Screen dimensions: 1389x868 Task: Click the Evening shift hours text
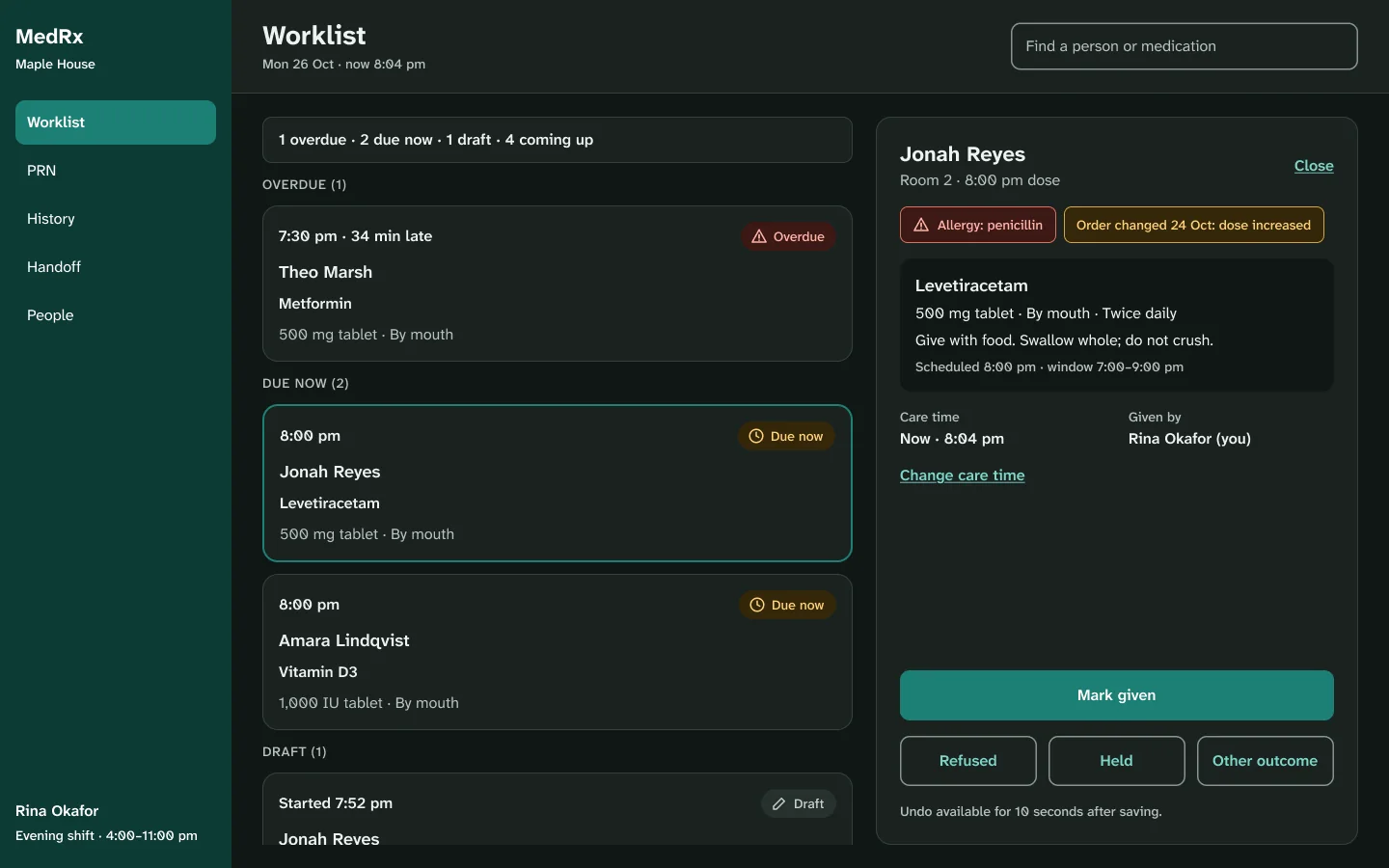coord(106,836)
